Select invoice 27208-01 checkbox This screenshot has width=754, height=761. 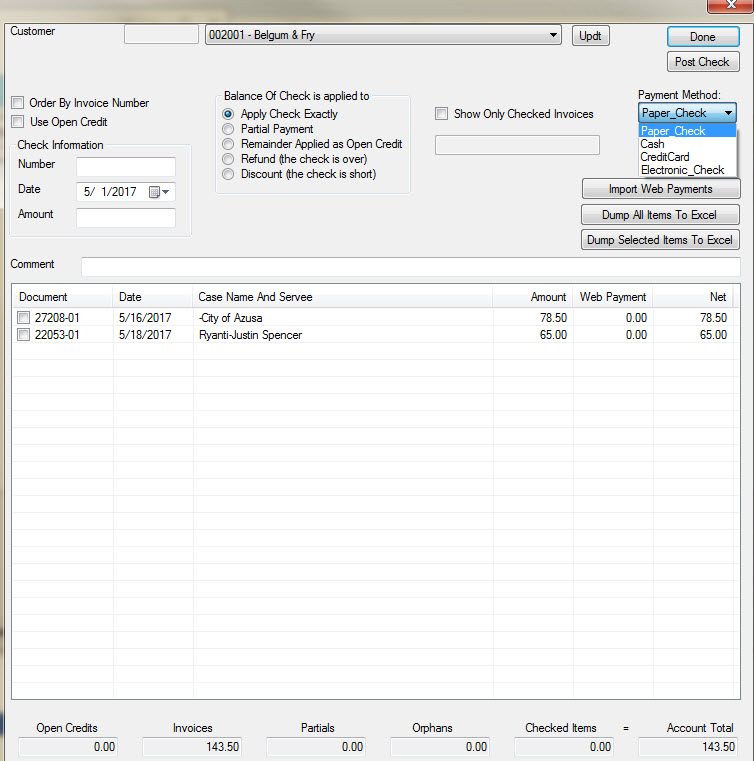pyautogui.click(x=23, y=317)
